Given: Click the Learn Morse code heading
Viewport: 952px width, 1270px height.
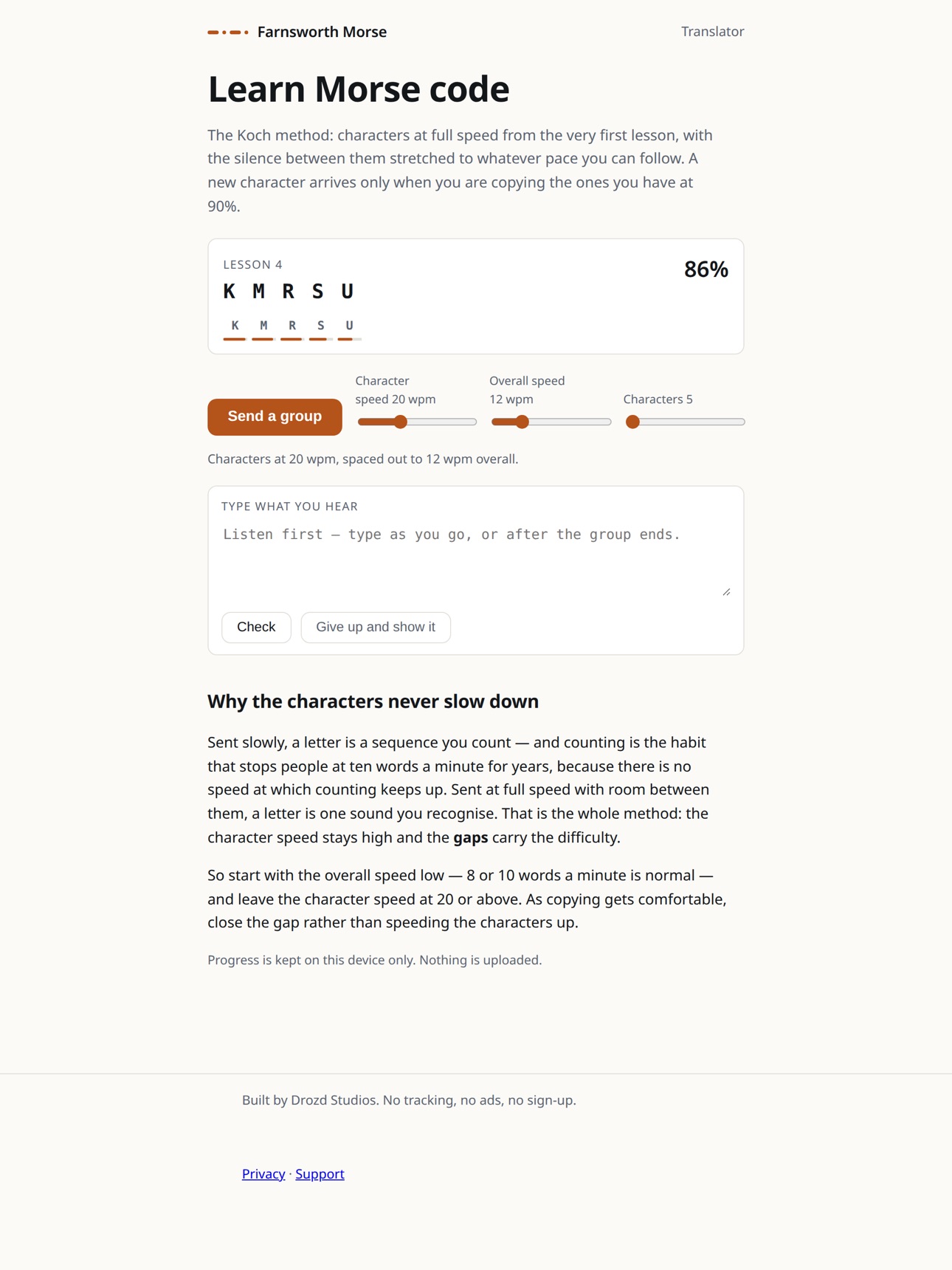Looking at the screenshot, I should point(359,89).
